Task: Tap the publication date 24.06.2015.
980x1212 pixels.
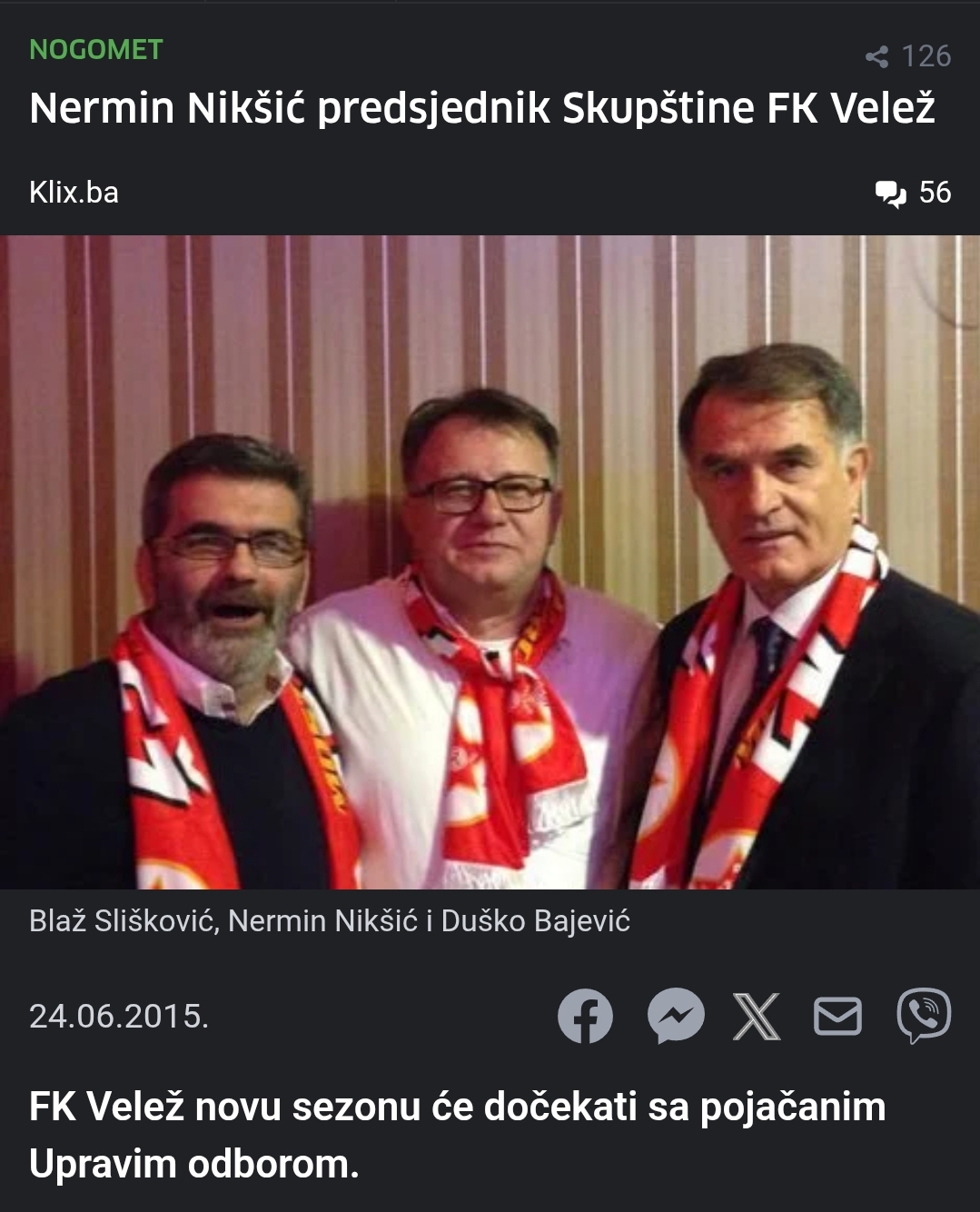Action: pyautogui.click(x=119, y=1016)
